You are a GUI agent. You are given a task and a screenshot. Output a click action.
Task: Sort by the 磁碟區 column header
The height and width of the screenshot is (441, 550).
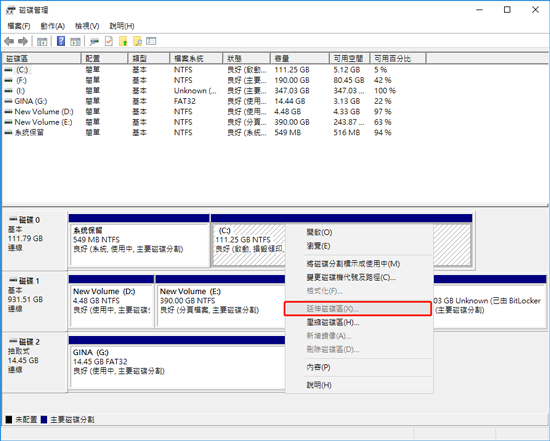point(42,58)
